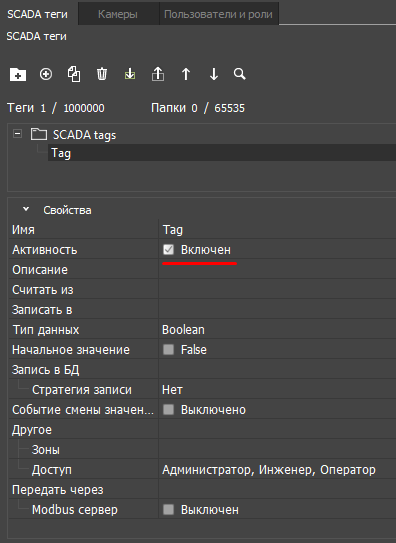Screen dimensions: 396x543
Task: Move tag up with the arrow icon
Action: [186, 74]
